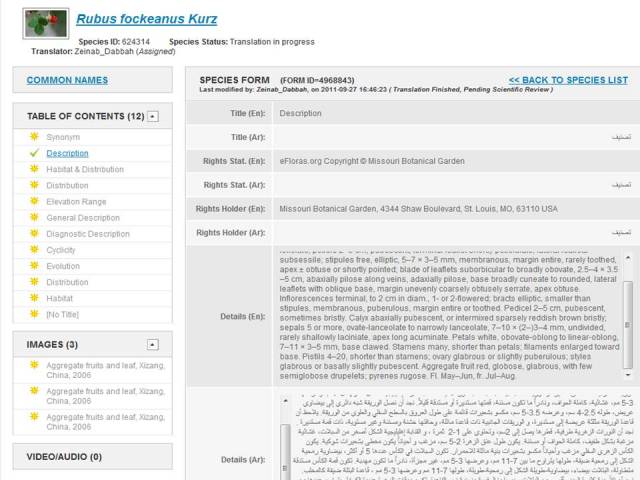The width and height of the screenshot is (640, 480).
Task: Click the Details (Ar) scrollbar thumb
Action: click(286, 452)
